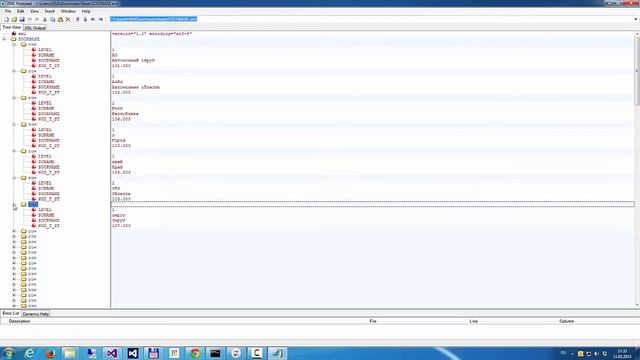Open Windows Explorer from taskbar

click(x=70, y=353)
